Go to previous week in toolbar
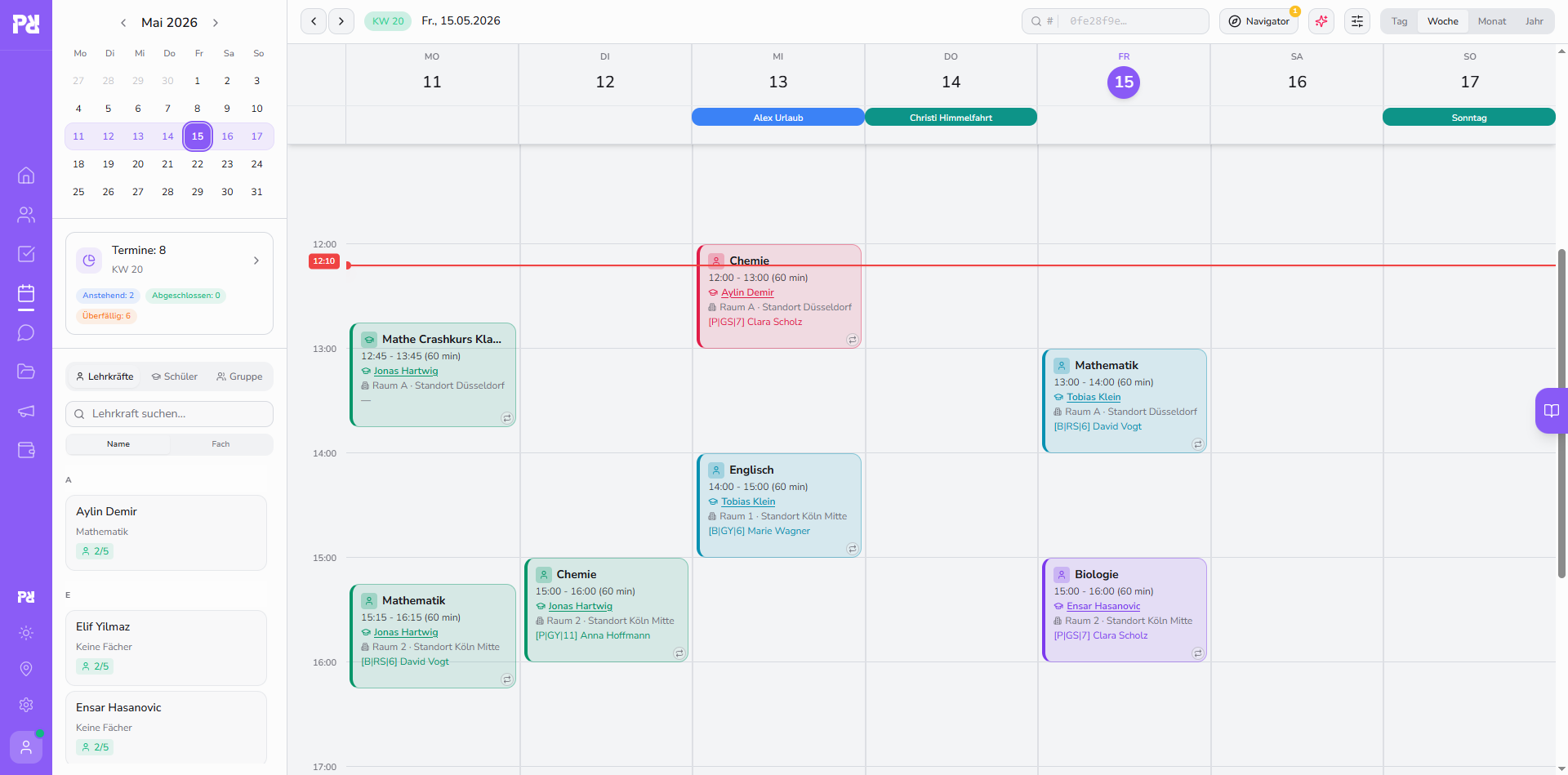The image size is (1568, 775). click(x=314, y=21)
